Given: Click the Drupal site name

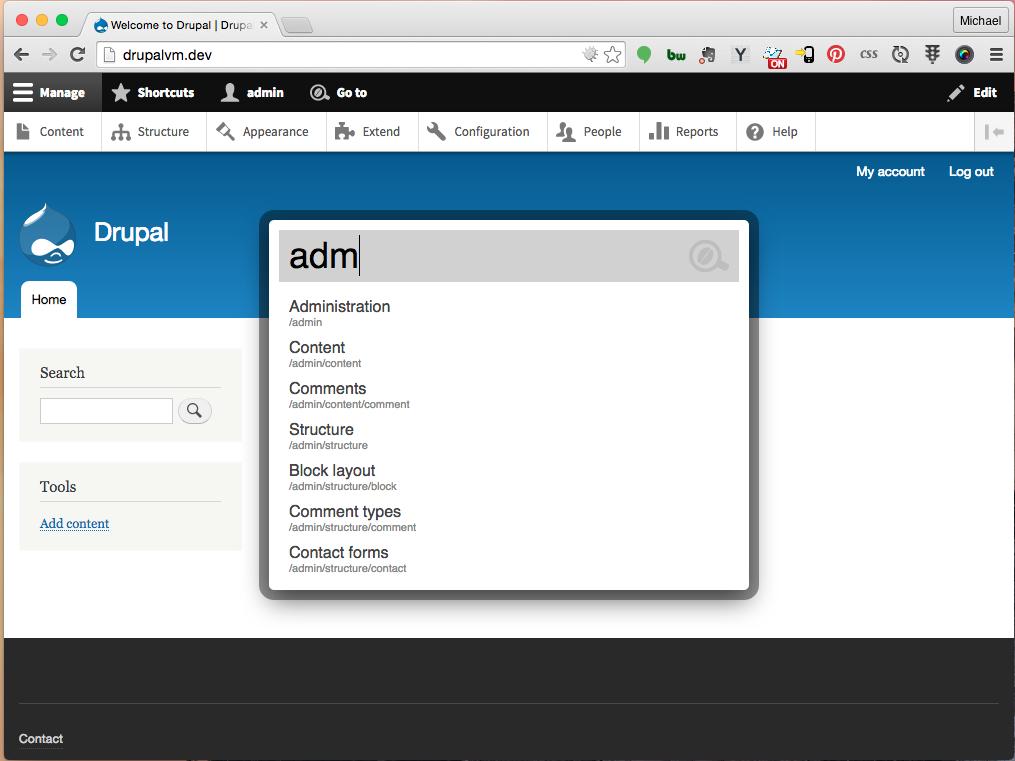Looking at the screenshot, I should pos(131,232).
